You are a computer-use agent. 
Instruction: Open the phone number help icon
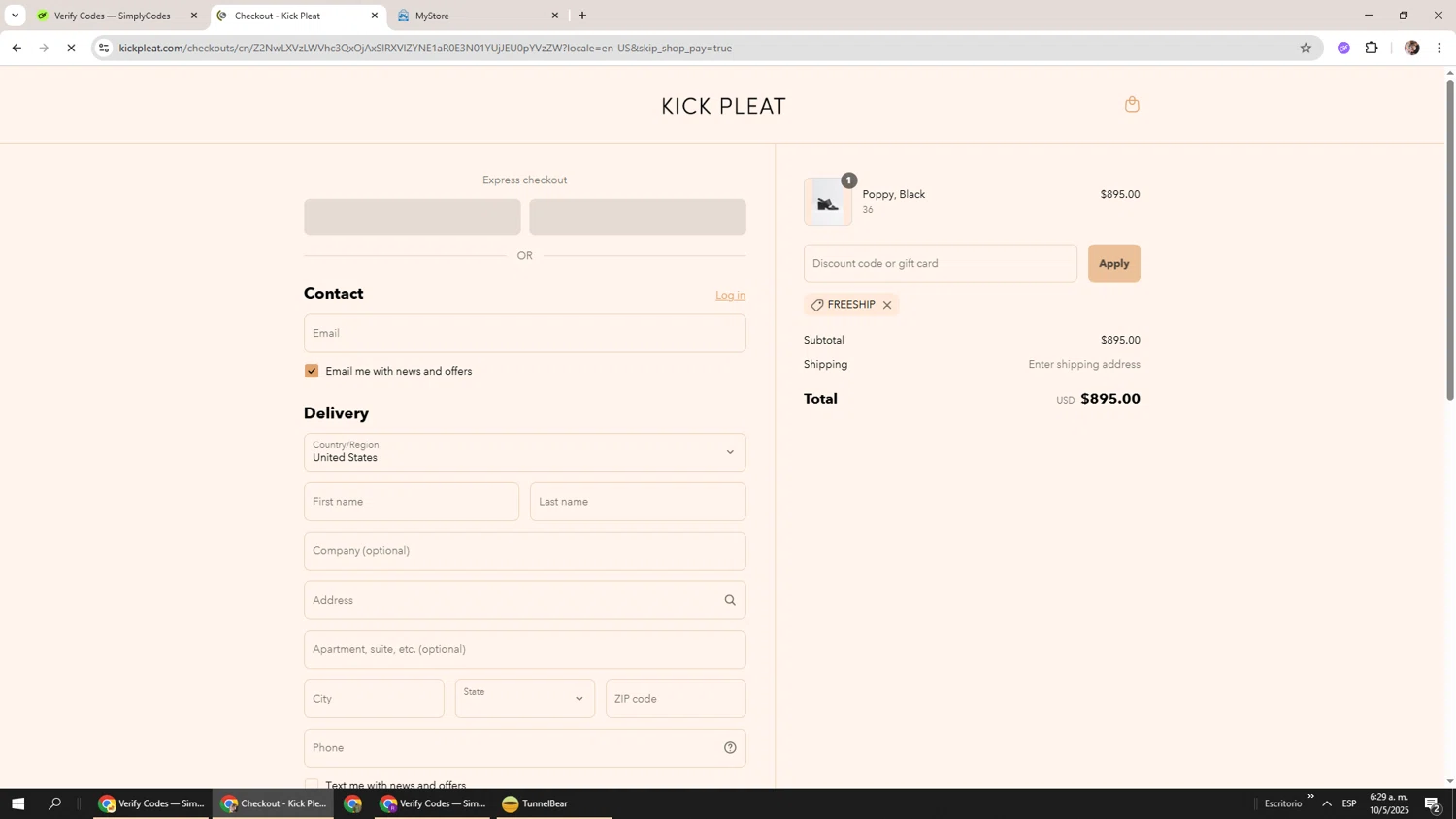pos(730,747)
